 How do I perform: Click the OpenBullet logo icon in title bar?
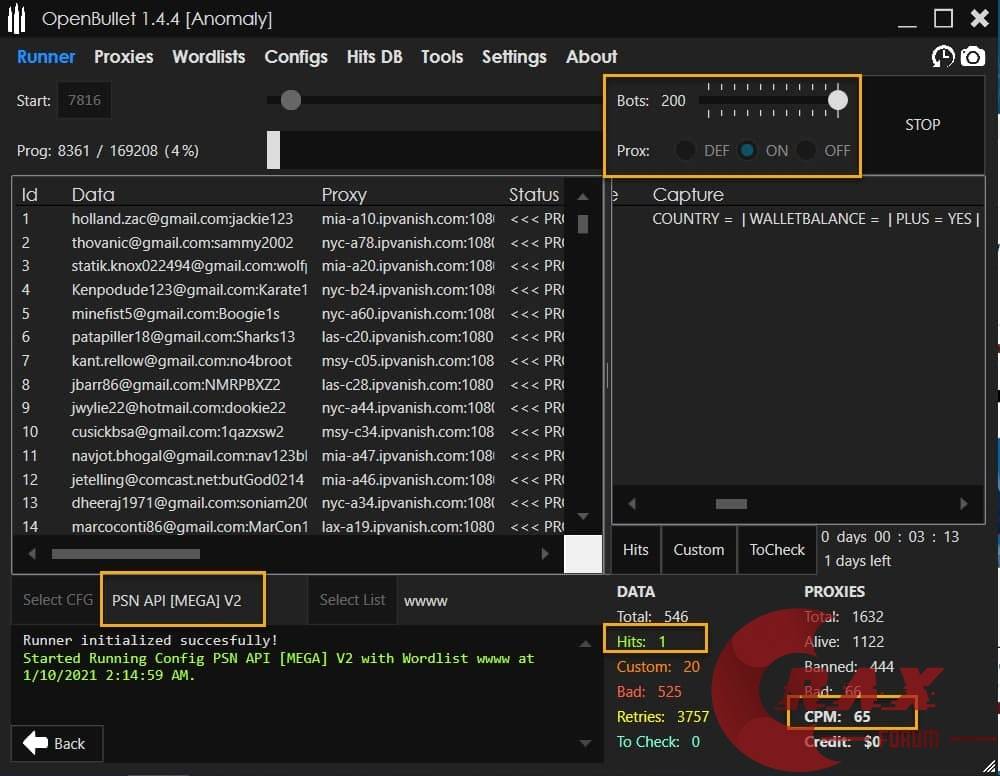click(17, 18)
